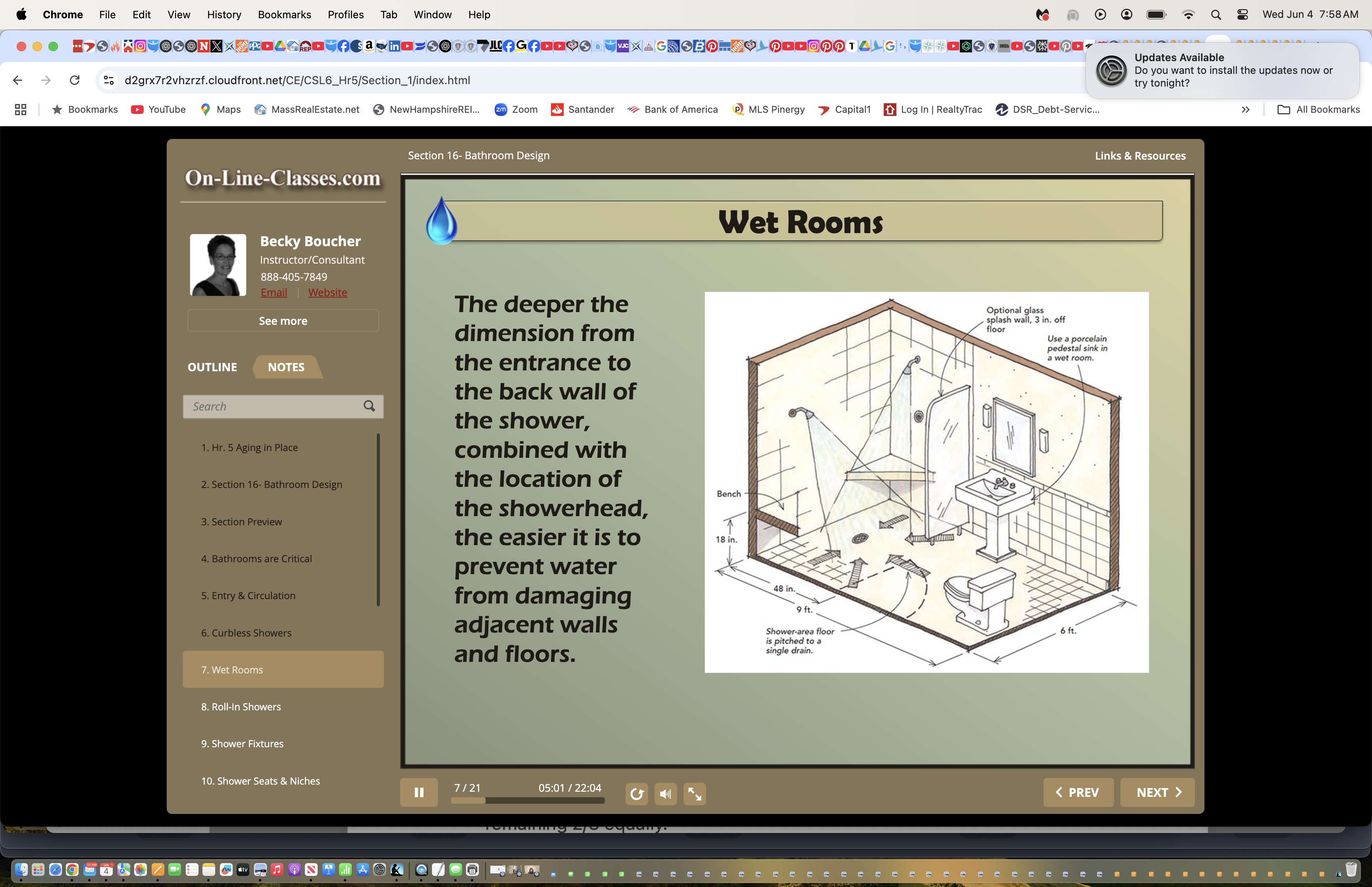Open macOS Spotlight search icon
The height and width of the screenshot is (887, 1372).
click(x=1216, y=14)
